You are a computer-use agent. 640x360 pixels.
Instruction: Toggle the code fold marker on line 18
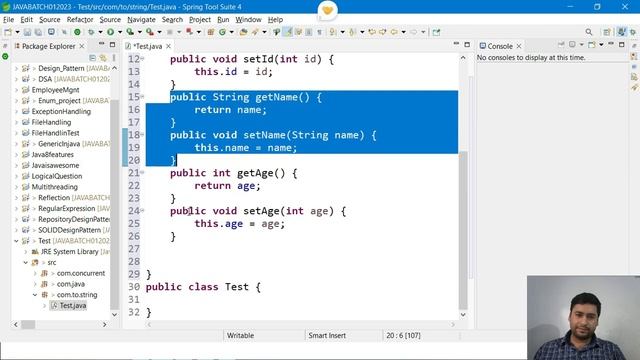click(x=142, y=135)
